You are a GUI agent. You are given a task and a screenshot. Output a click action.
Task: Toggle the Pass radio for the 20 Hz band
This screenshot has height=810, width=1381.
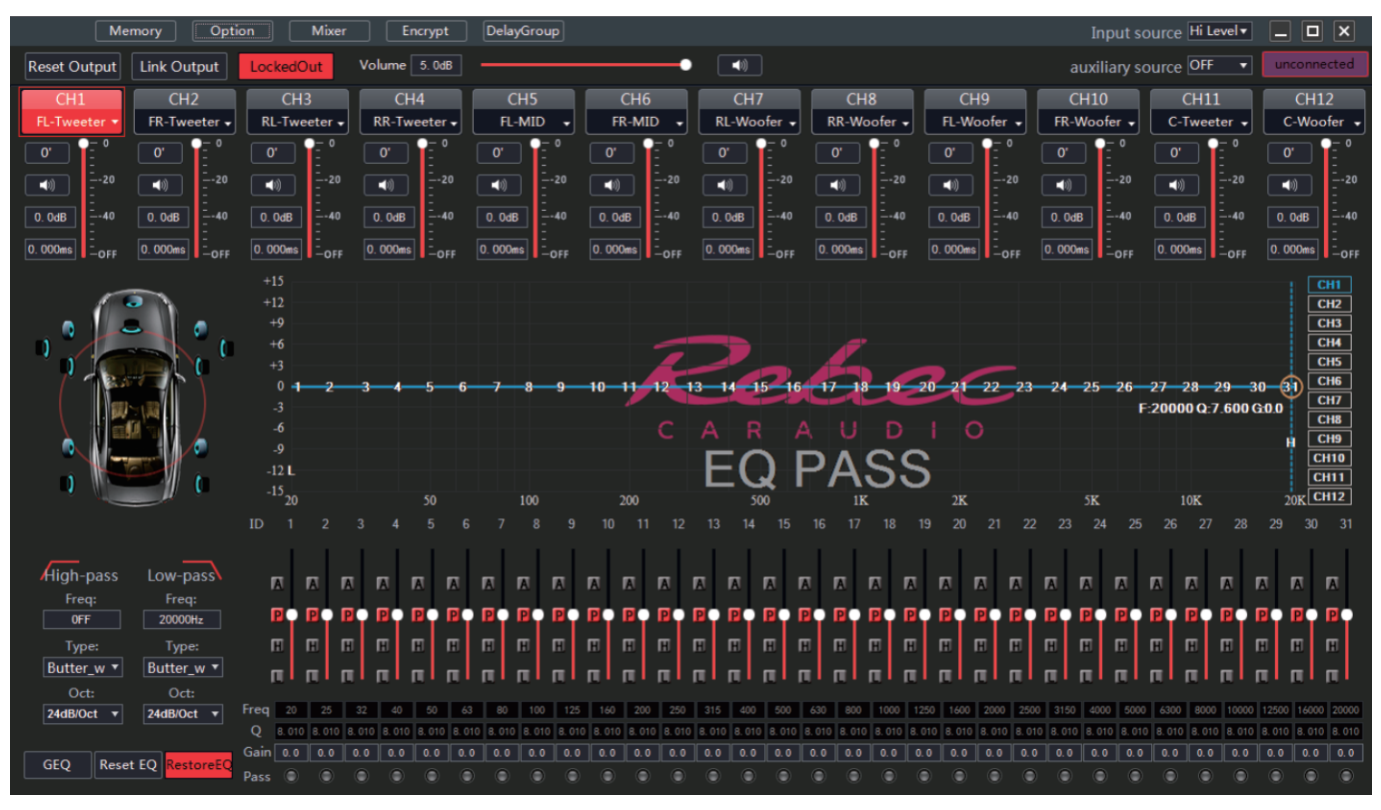[x=291, y=776]
